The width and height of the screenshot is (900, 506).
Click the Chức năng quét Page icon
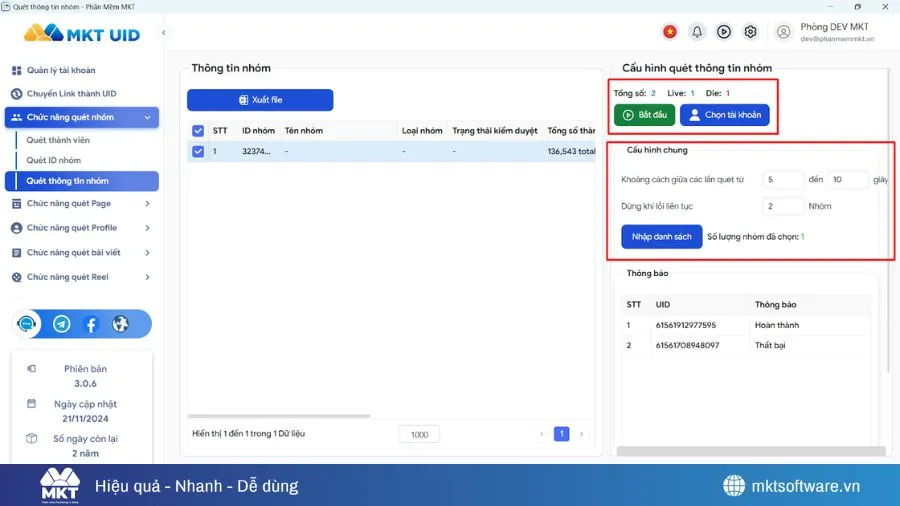[x=17, y=204]
